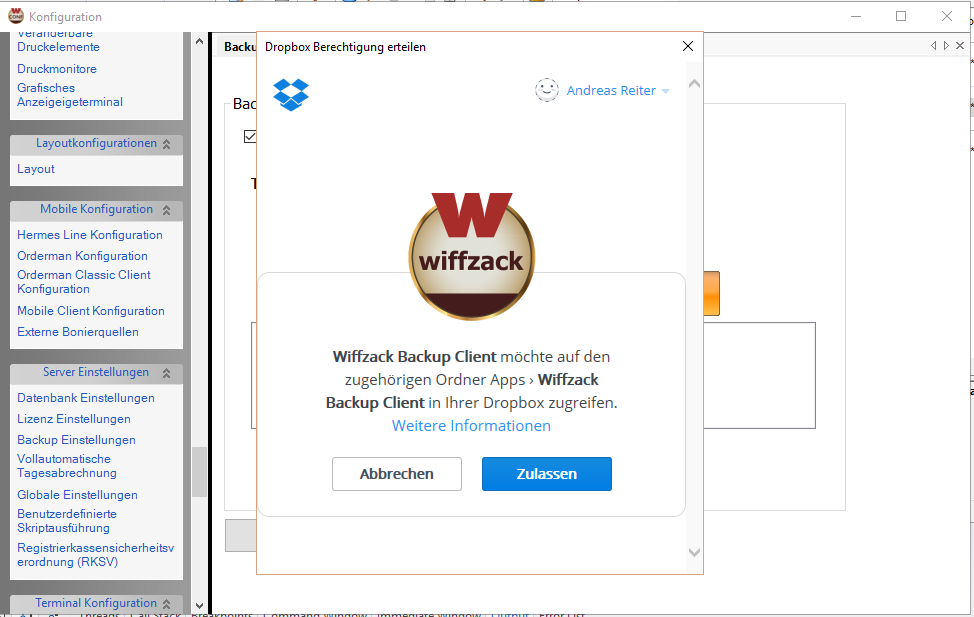The height and width of the screenshot is (617, 974).
Task: Open the Weitere Informationen link
Action: (x=471, y=426)
